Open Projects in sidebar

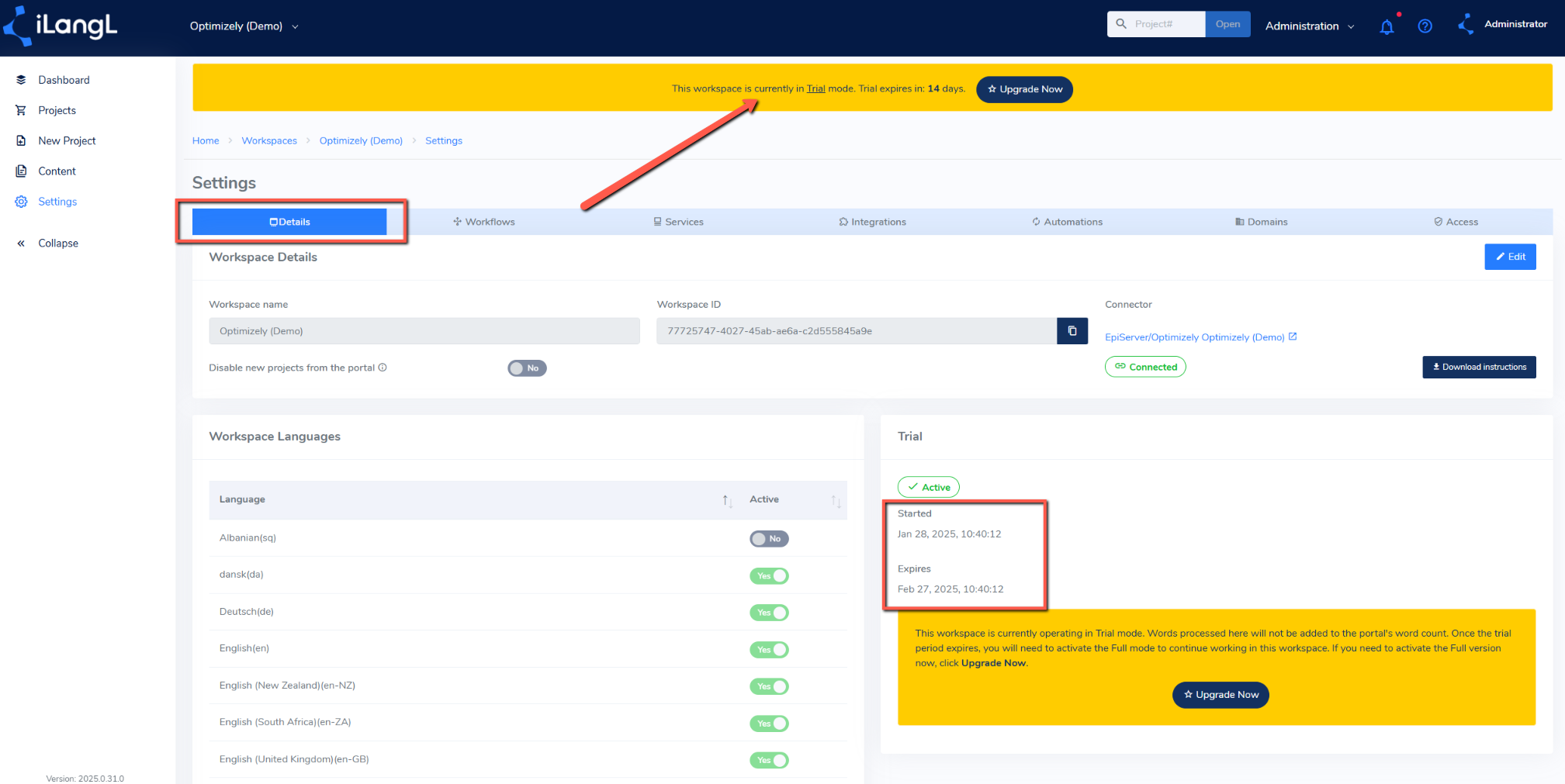pyautogui.click(x=57, y=110)
